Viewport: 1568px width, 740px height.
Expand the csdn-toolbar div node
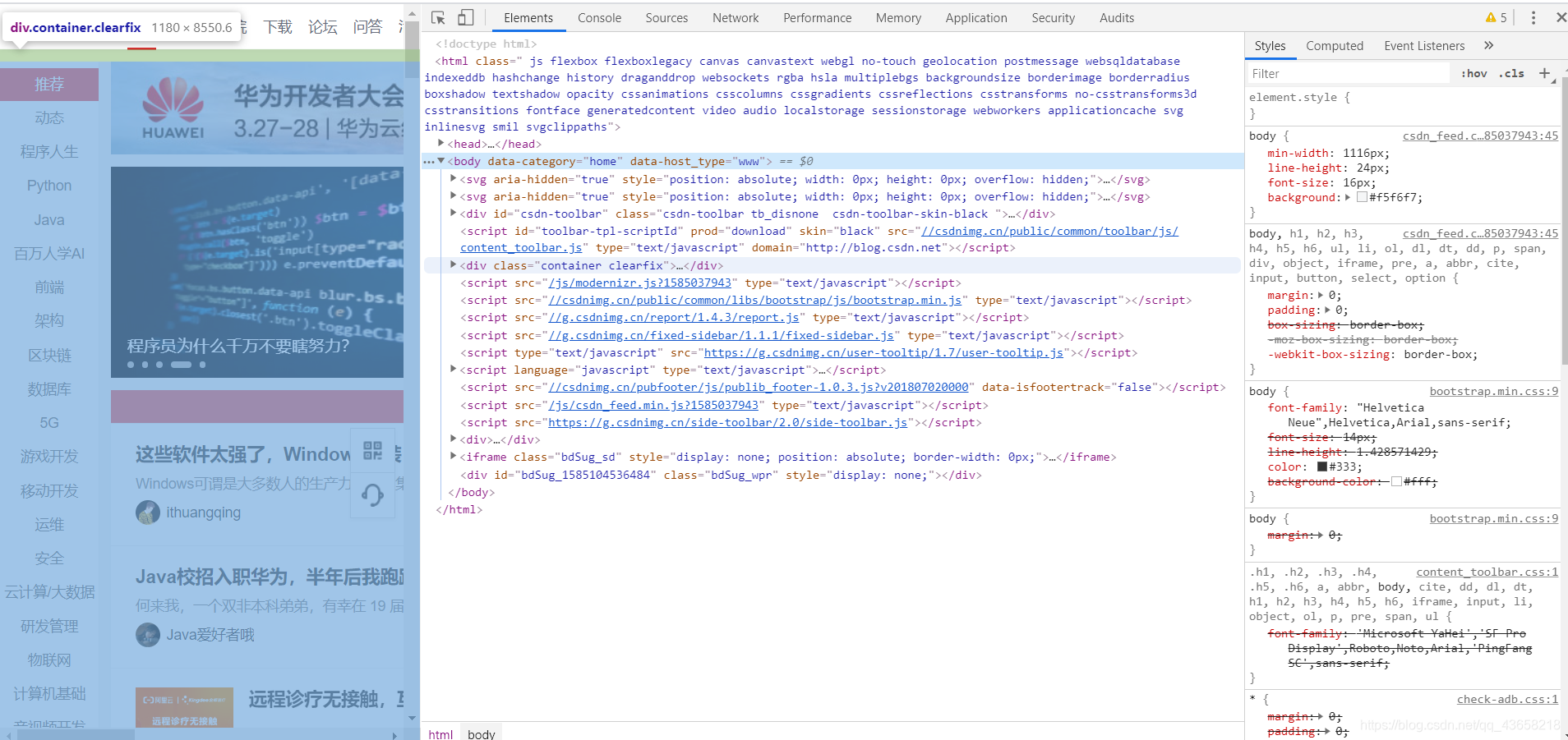click(x=453, y=214)
